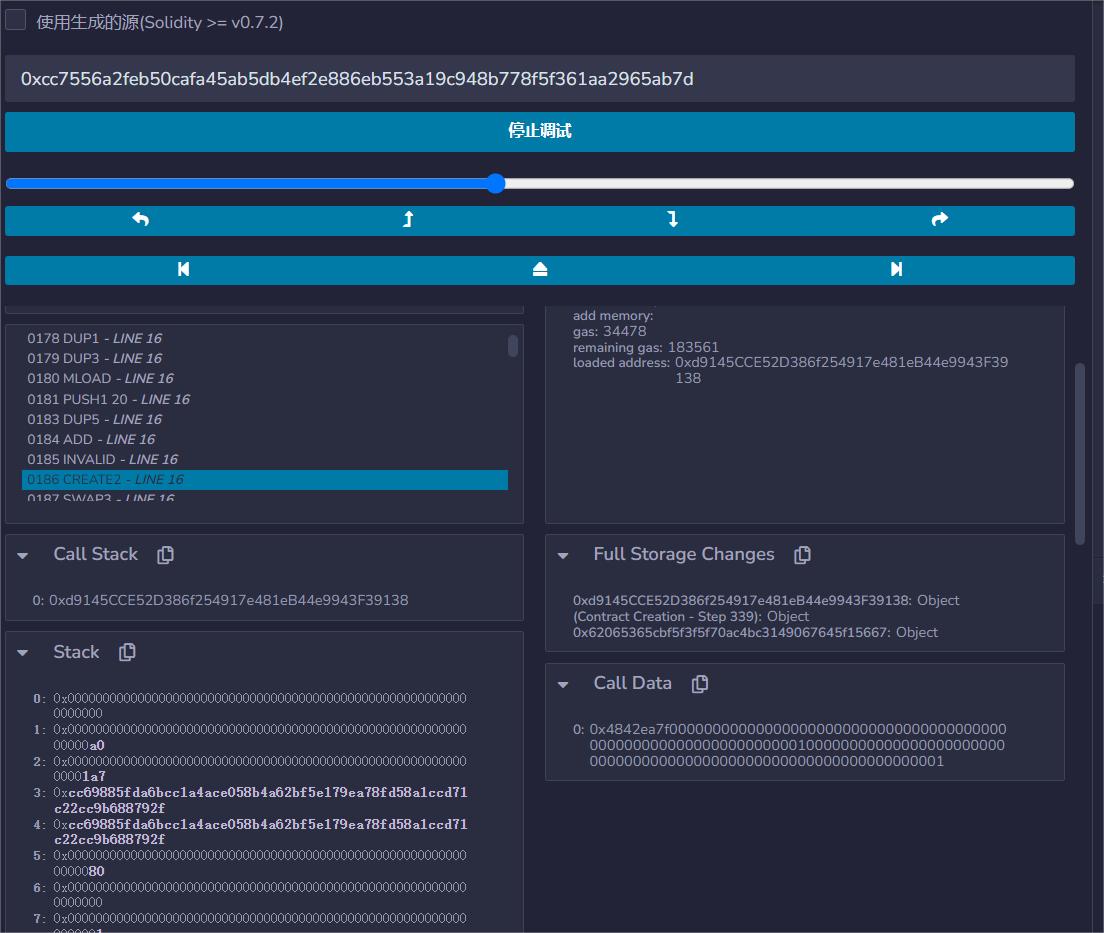Enable the use generated sources checkbox
The width and height of the screenshot is (1104, 933).
[x=16, y=20]
